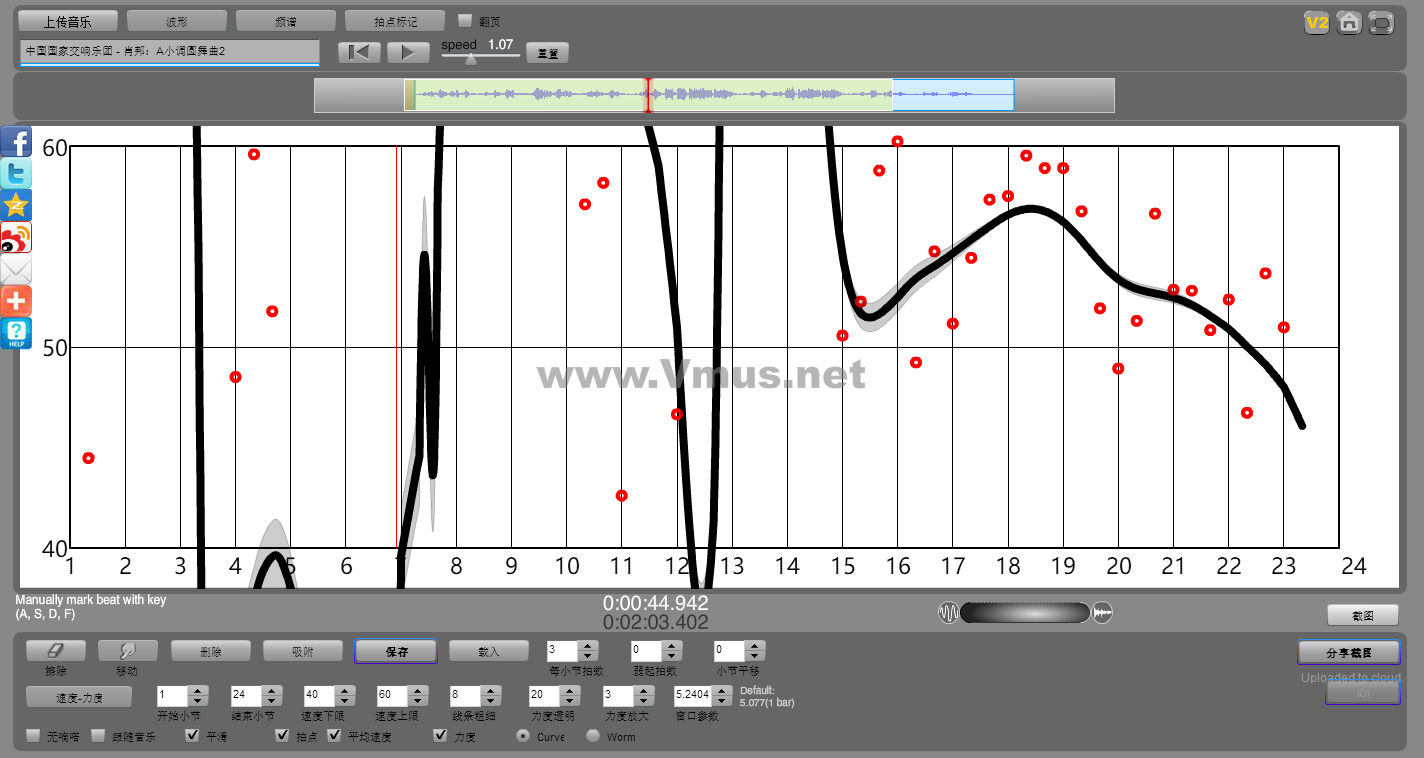Viewport: 1424px width, 758px height.
Task: Select the move (移动) tool
Action: pos(127,651)
